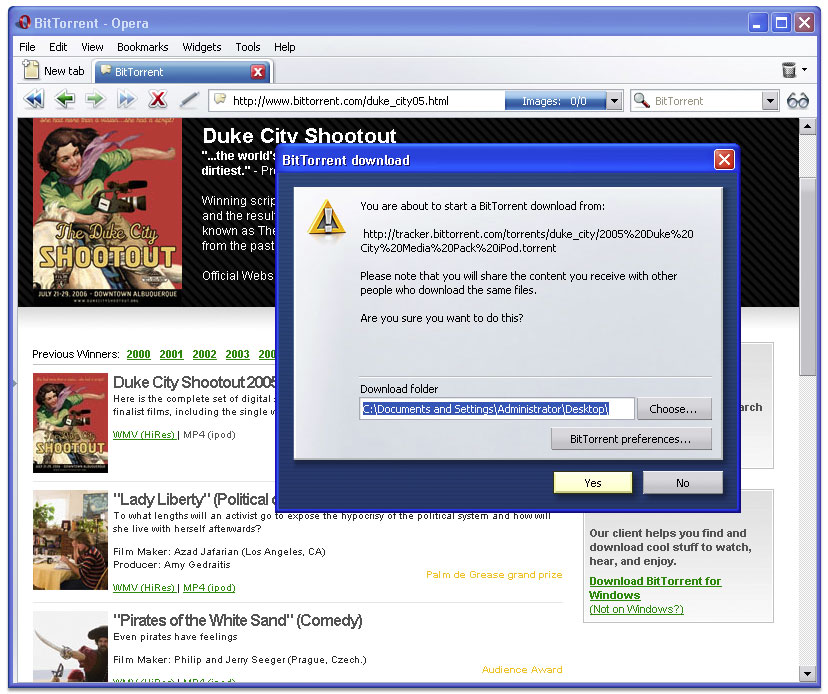Click the page scrollbar up arrow
The width and height of the screenshot is (828, 694).
(807, 126)
